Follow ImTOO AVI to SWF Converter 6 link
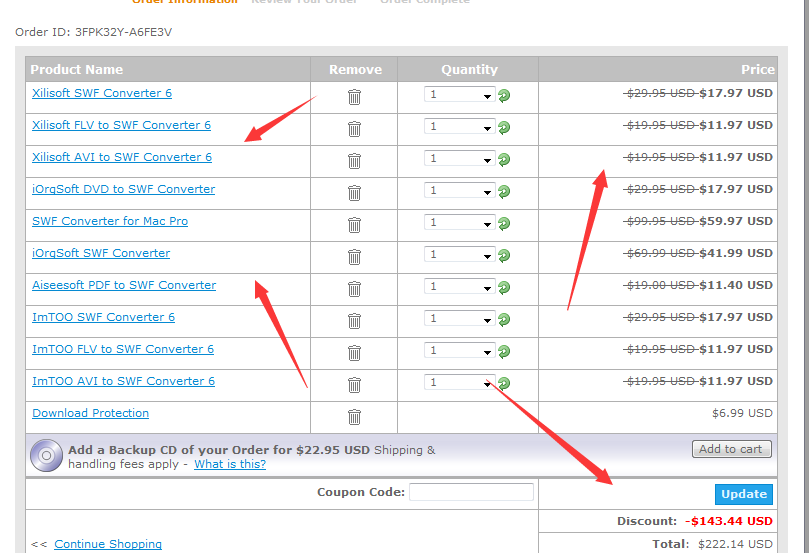This screenshot has width=809, height=553. [123, 381]
